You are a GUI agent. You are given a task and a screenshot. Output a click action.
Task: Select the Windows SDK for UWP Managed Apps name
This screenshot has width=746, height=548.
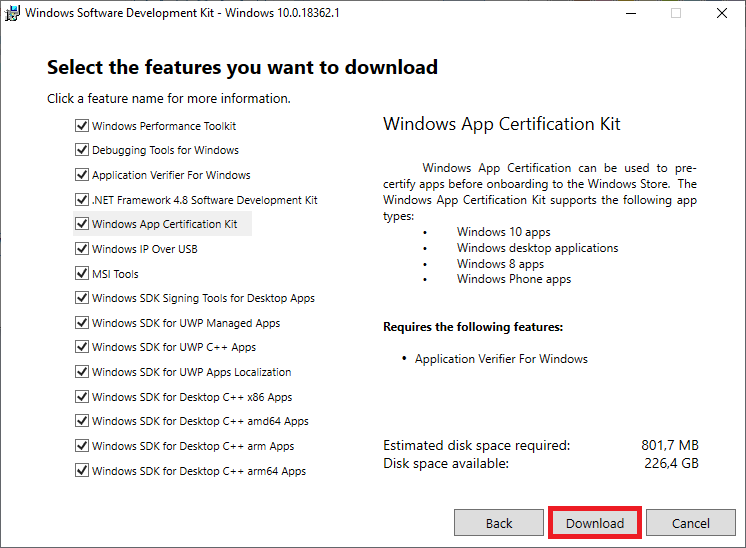[186, 323]
